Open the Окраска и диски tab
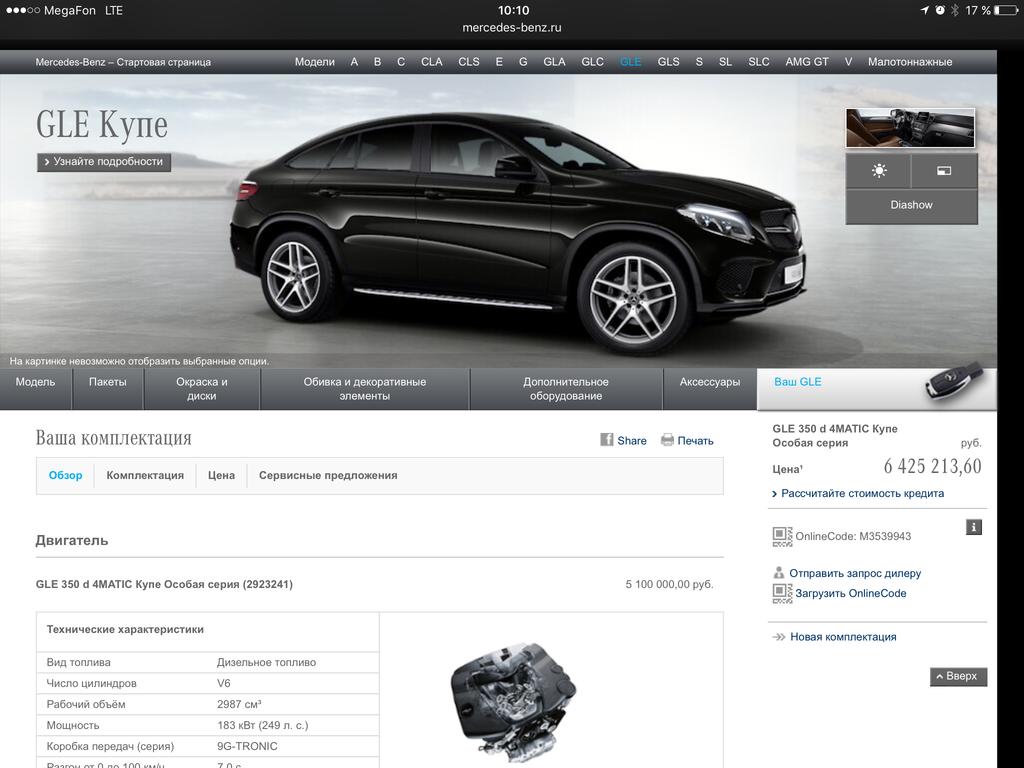Viewport: 1024px width, 768px height. [202, 389]
